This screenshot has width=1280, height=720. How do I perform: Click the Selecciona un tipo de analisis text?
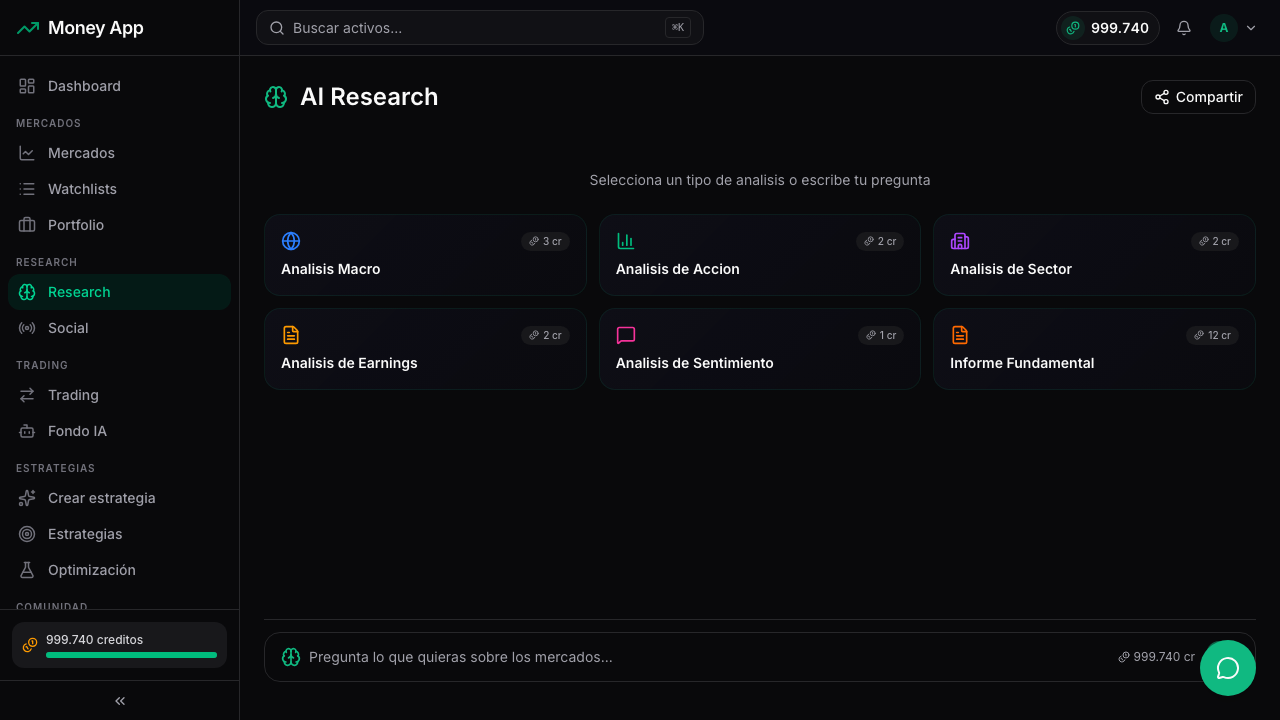pyautogui.click(x=760, y=180)
